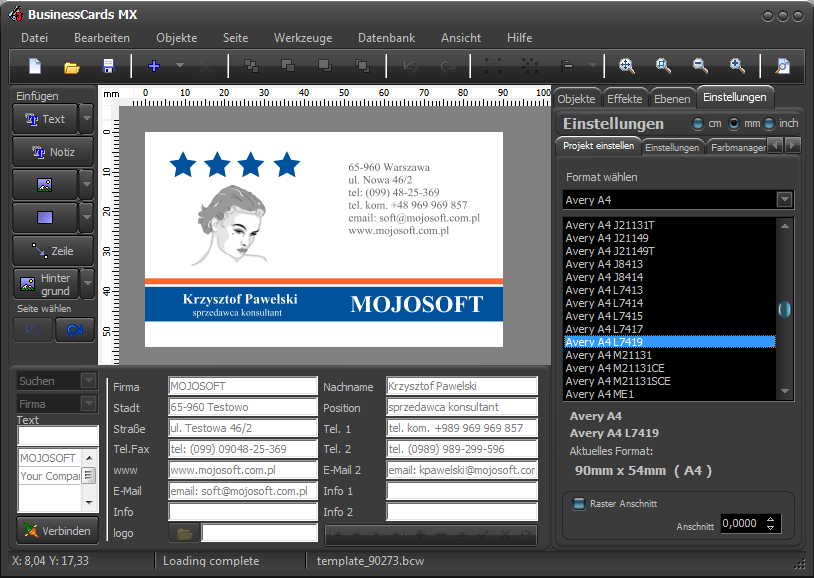Open the Farbmanager sub-tab
The width and height of the screenshot is (814, 578).
coord(738,147)
